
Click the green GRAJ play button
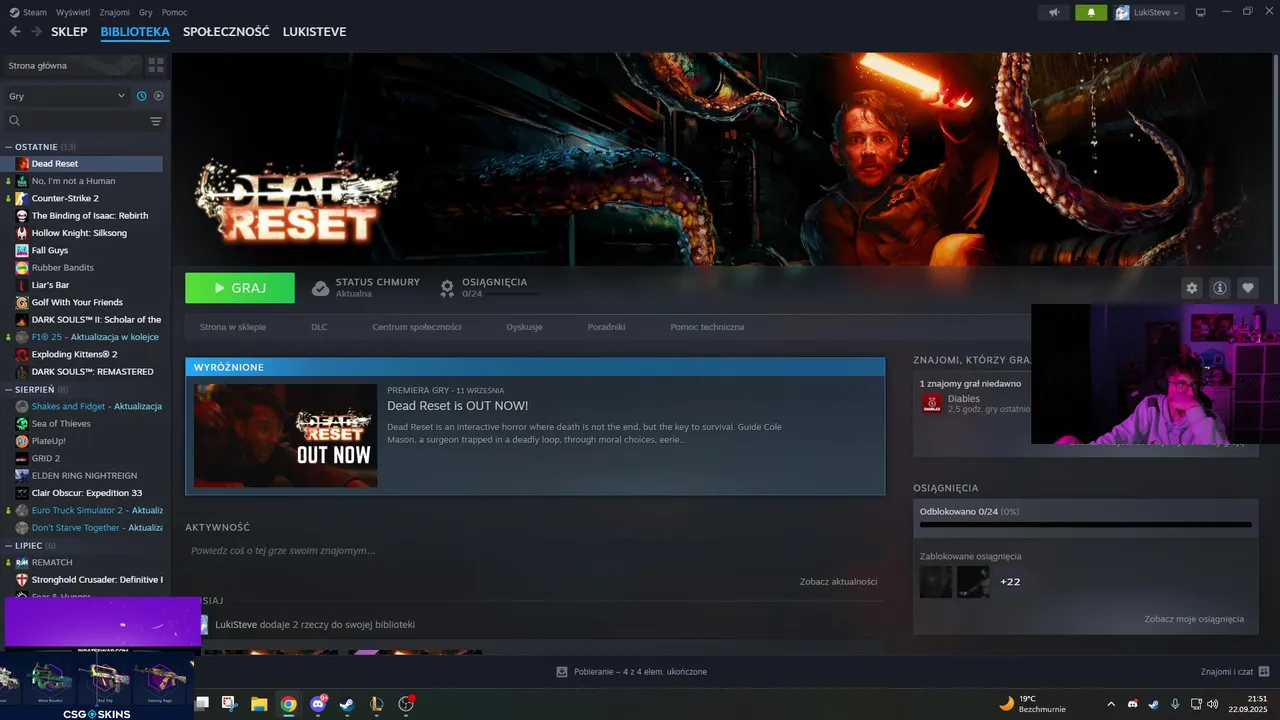point(240,288)
